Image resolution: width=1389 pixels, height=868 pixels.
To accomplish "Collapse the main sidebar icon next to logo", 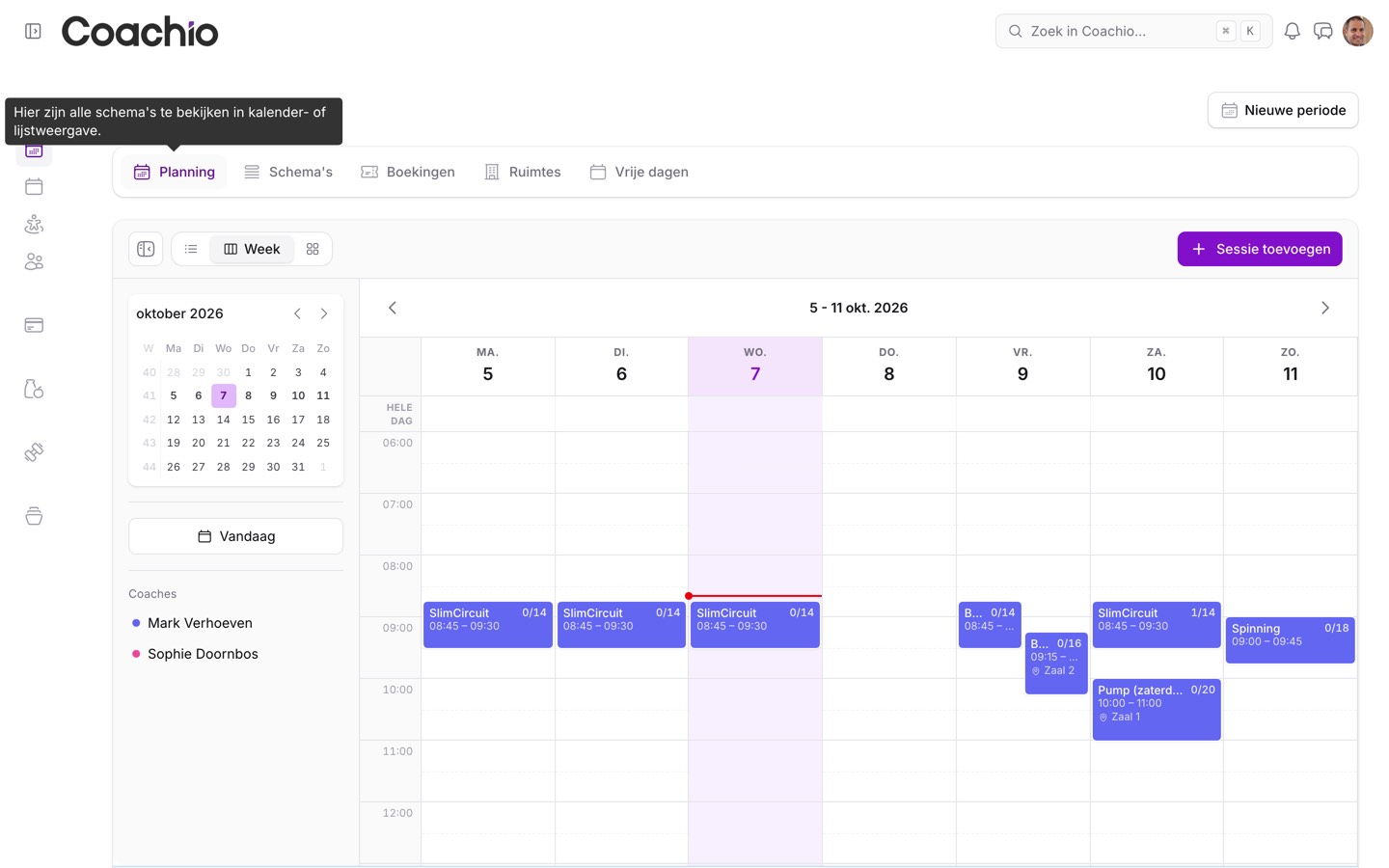I will [33, 31].
